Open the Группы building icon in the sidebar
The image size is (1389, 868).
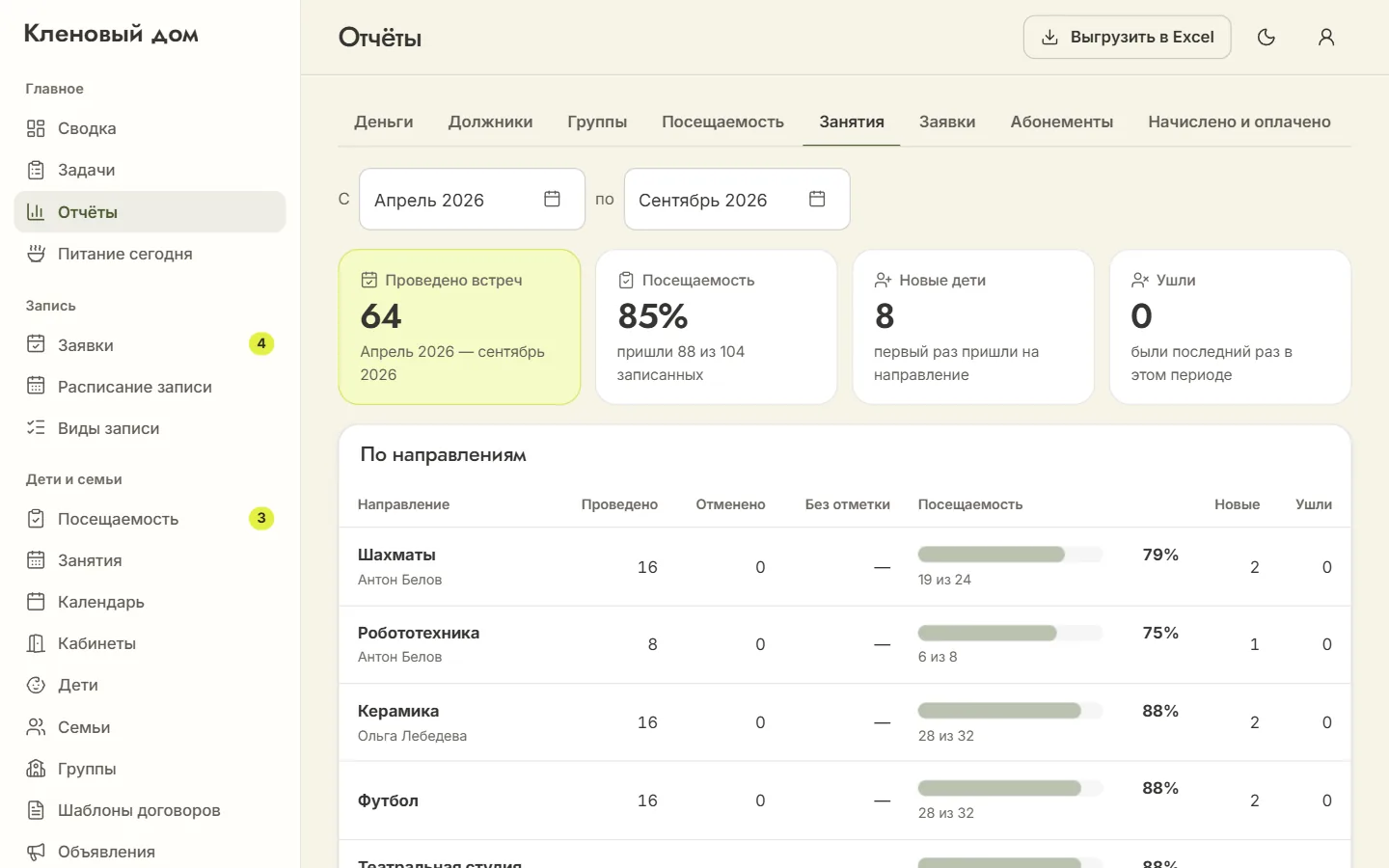coord(36,769)
